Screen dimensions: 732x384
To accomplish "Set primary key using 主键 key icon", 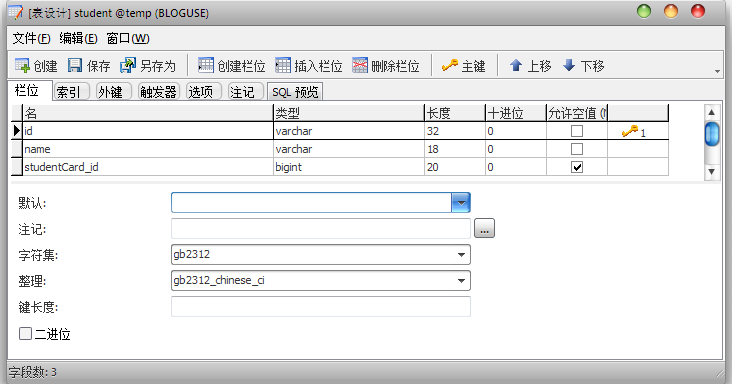I will 450,65.
